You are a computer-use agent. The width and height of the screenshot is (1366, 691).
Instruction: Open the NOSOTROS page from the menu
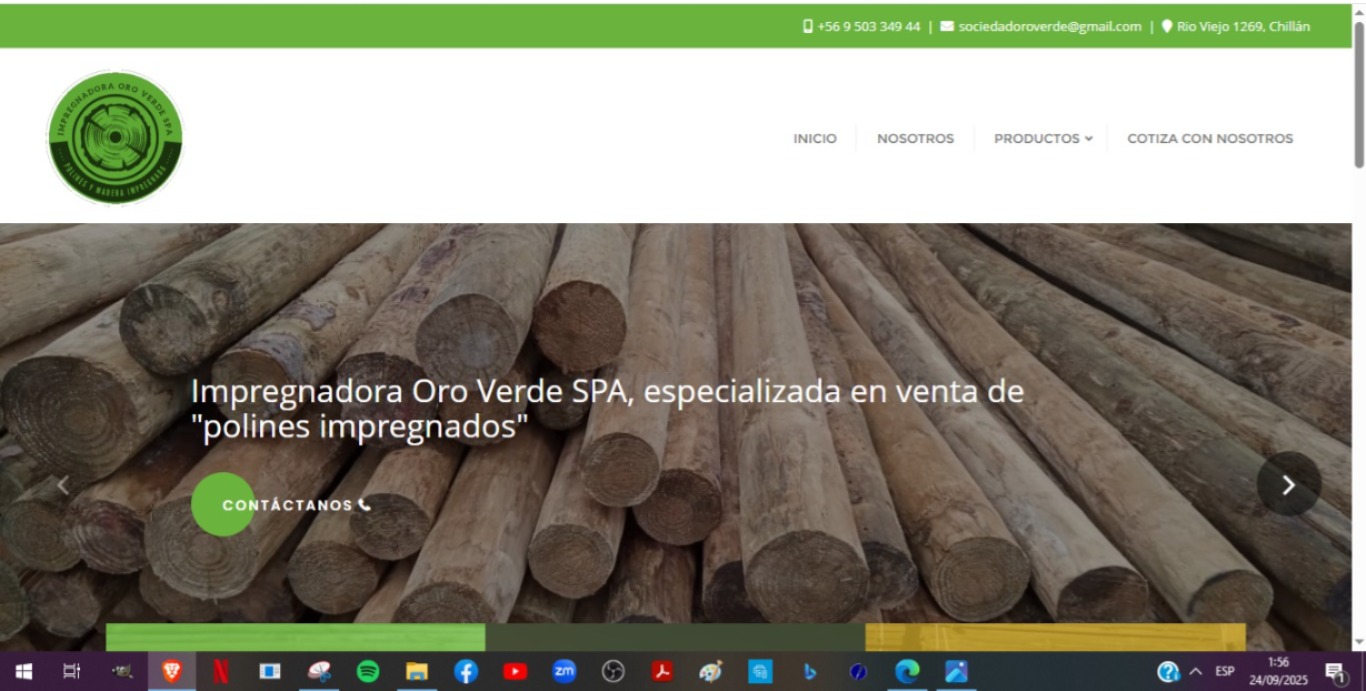coord(915,138)
